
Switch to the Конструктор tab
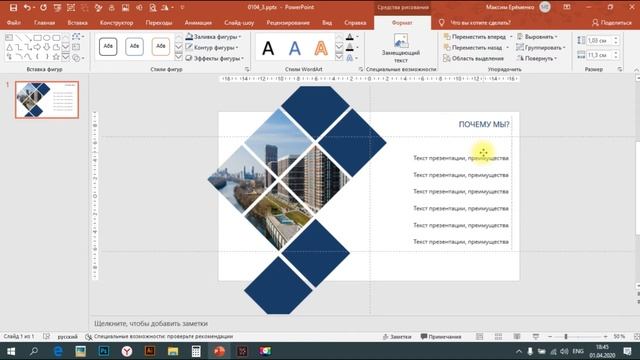click(117, 23)
